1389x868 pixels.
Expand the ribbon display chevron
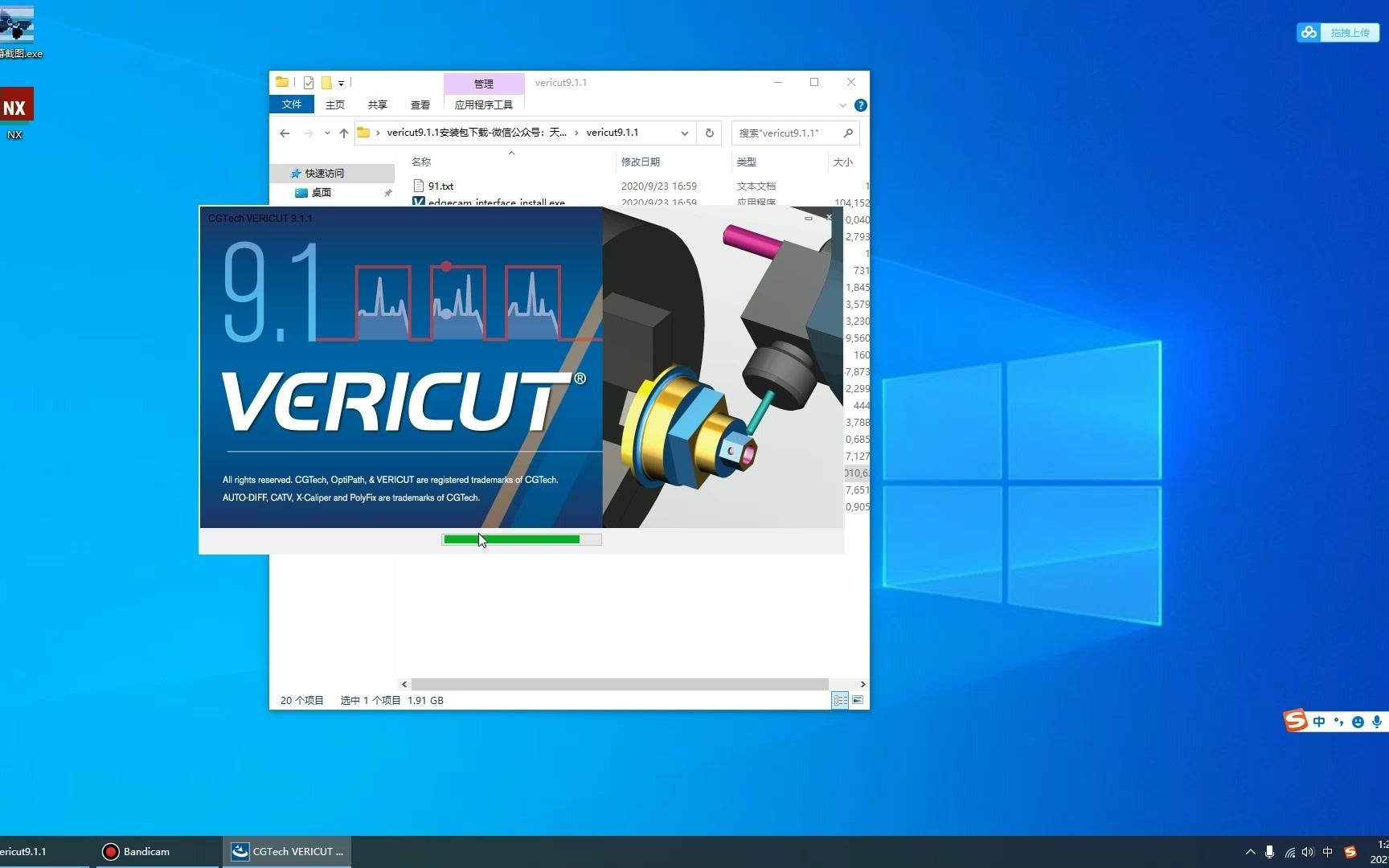(842, 104)
